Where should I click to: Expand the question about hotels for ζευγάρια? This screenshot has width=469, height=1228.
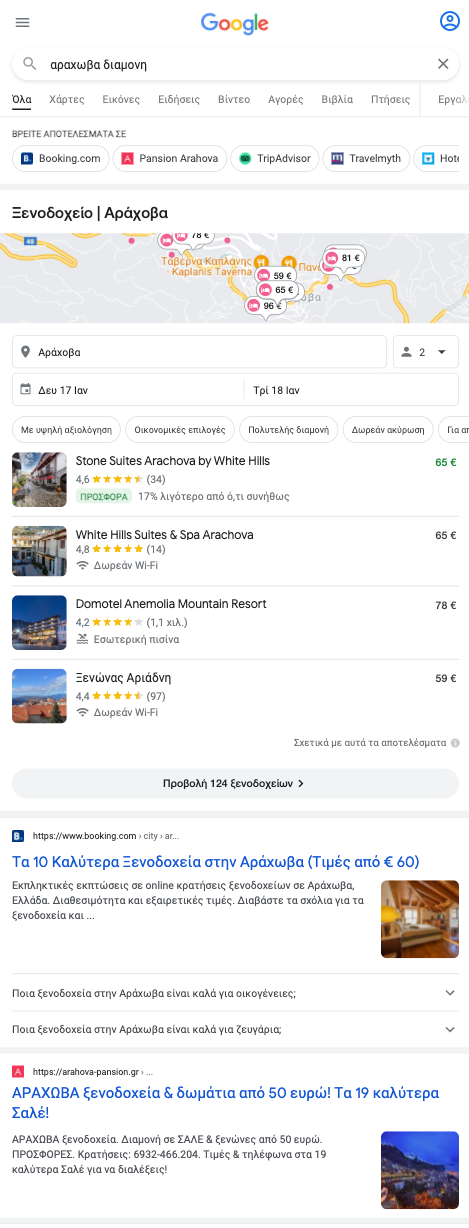[234, 1029]
